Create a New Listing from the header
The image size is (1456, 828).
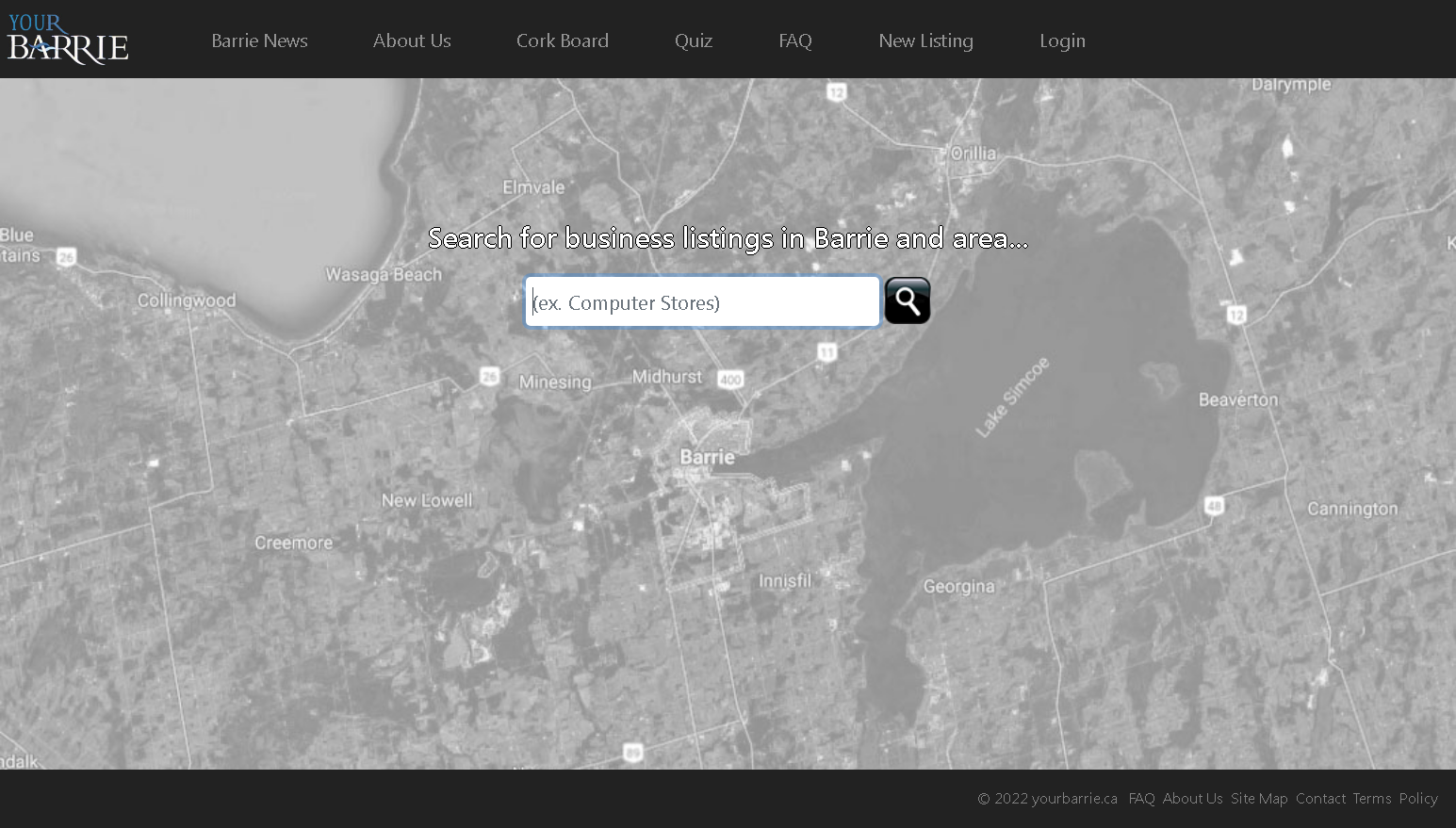(x=925, y=41)
